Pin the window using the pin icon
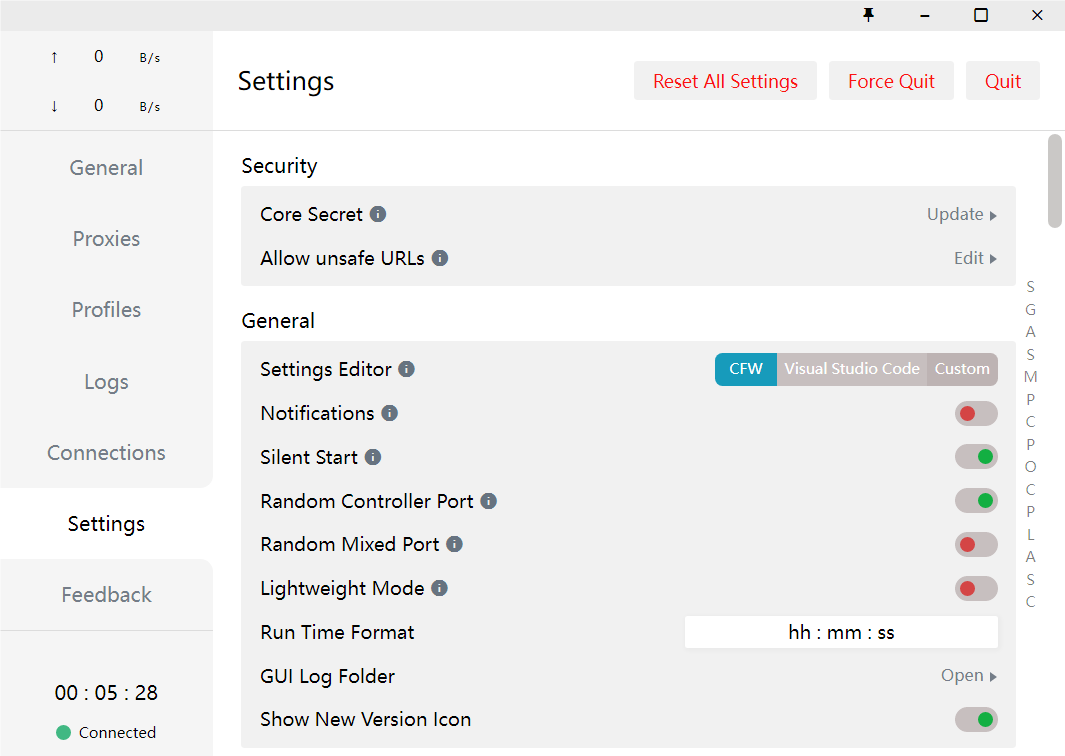The width and height of the screenshot is (1065, 756). click(868, 15)
